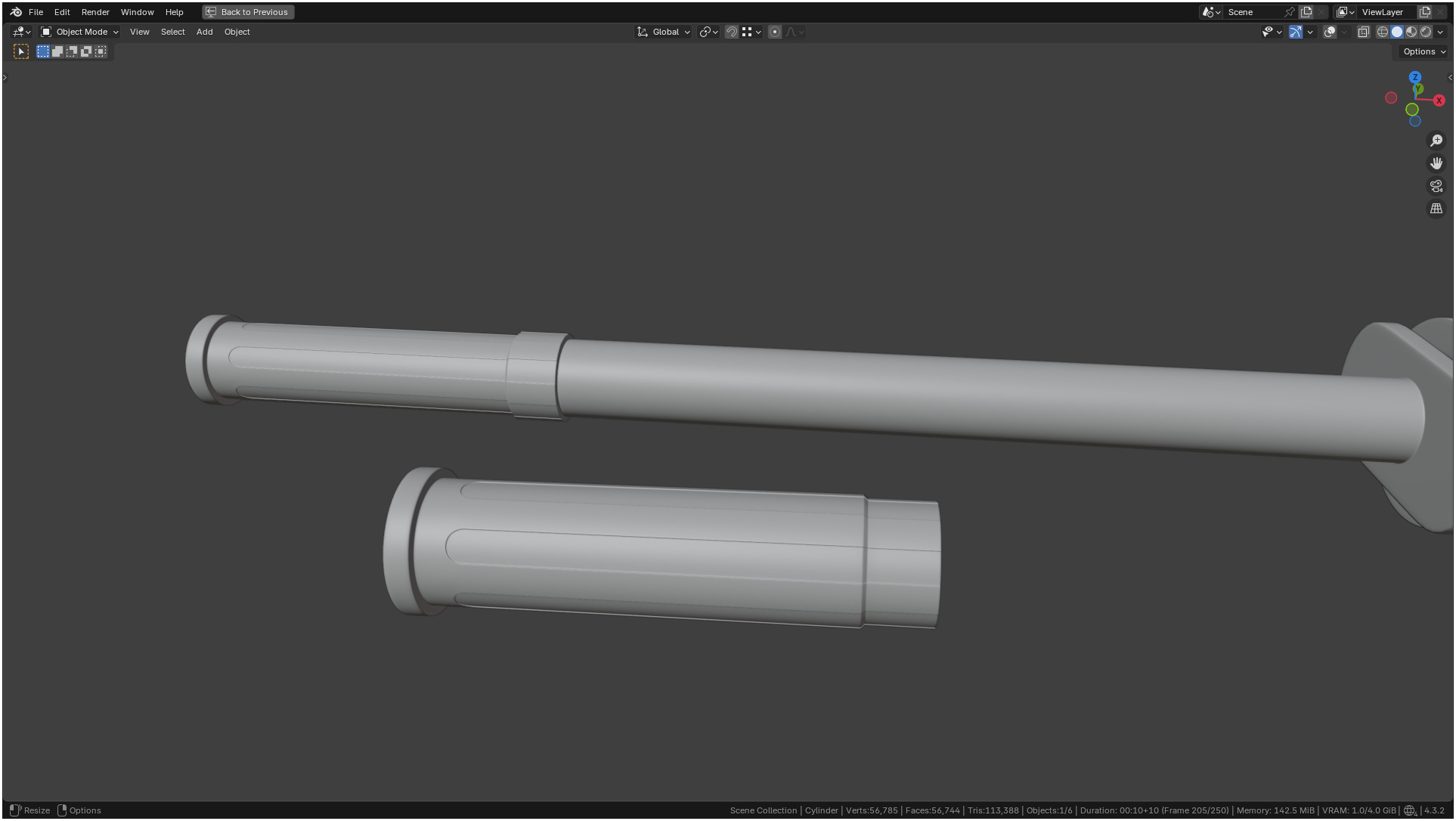Toggle viewport overlays
The height and width of the screenshot is (821, 1456).
[1330, 32]
